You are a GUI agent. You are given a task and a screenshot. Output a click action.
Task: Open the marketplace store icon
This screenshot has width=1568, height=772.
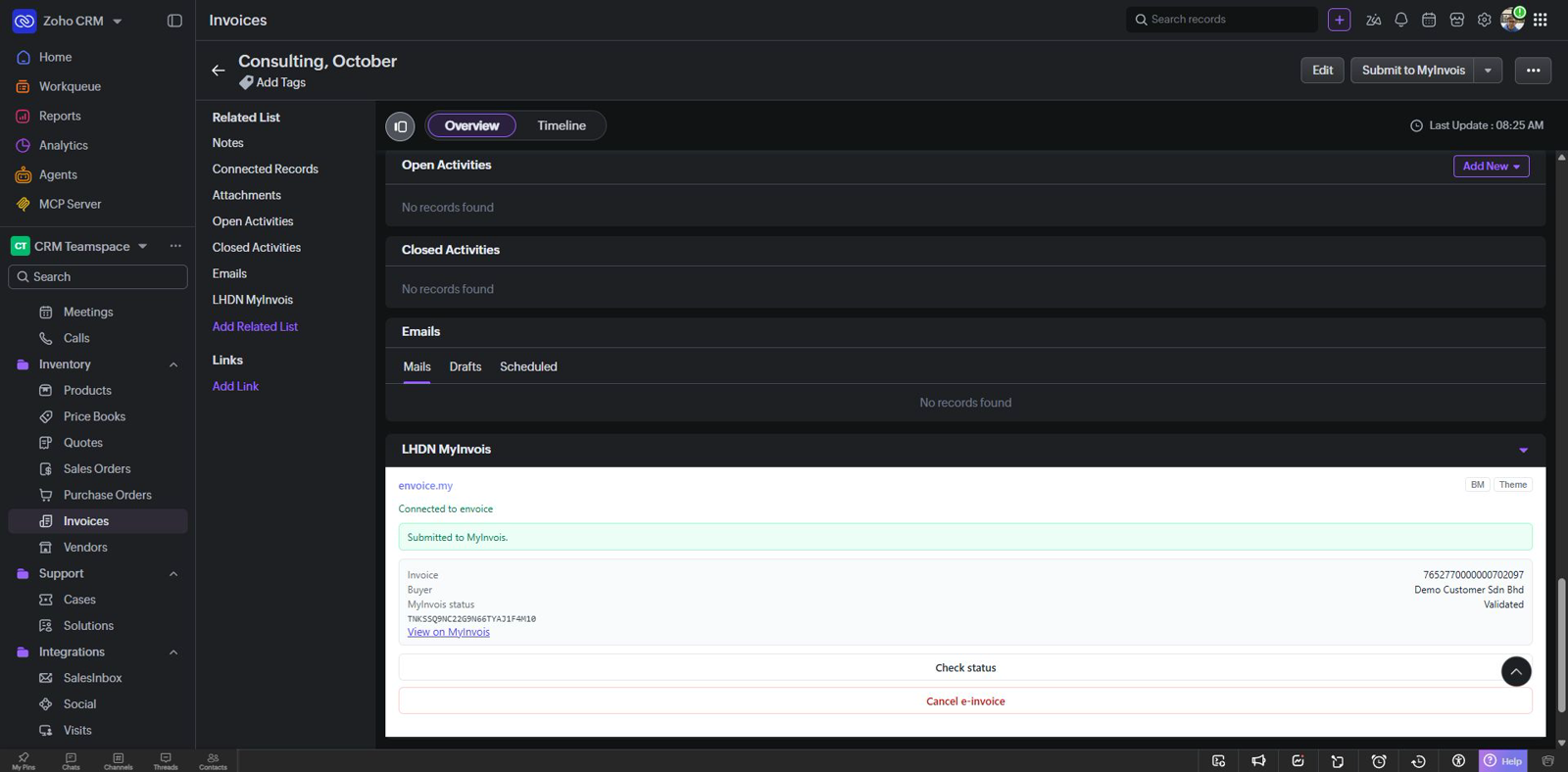pyautogui.click(x=1457, y=20)
